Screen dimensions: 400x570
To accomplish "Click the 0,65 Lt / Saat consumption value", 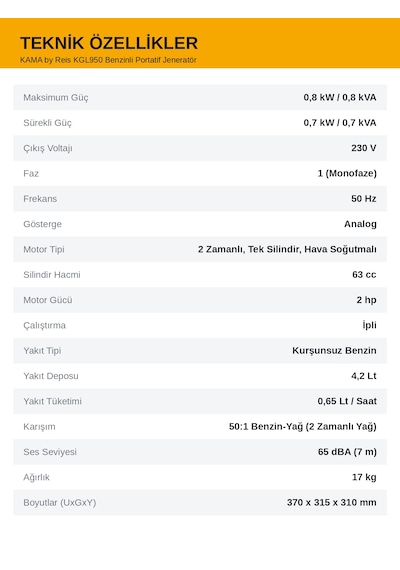I will click(x=347, y=401).
